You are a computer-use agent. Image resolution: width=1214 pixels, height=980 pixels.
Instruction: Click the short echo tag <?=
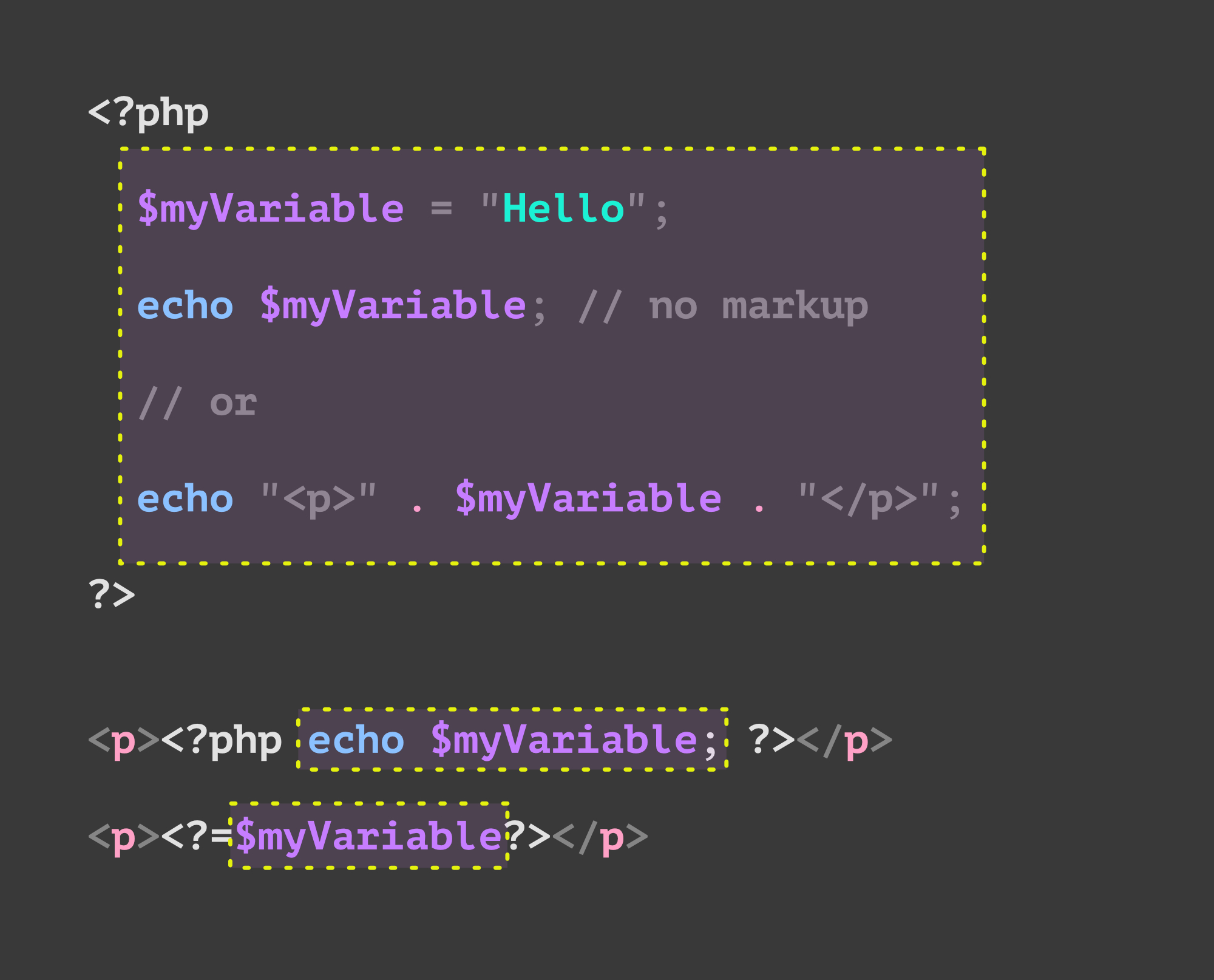(x=197, y=836)
